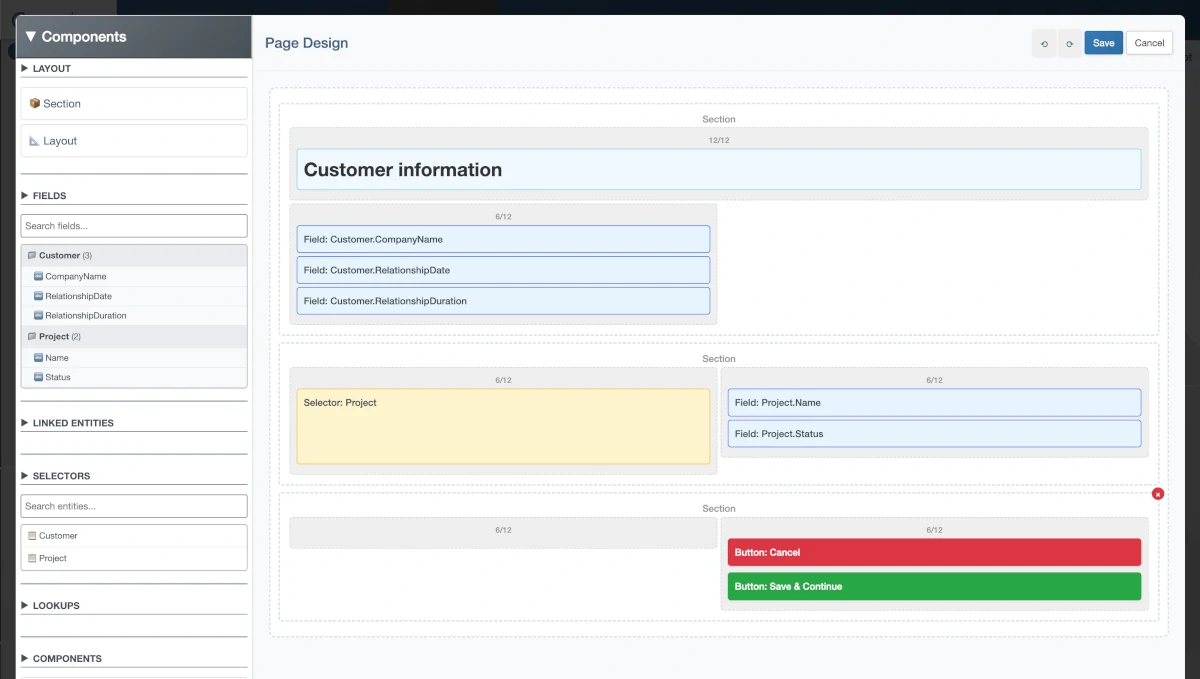Select the green Save & Continue button element
This screenshot has height=679, width=1200.
(x=934, y=586)
